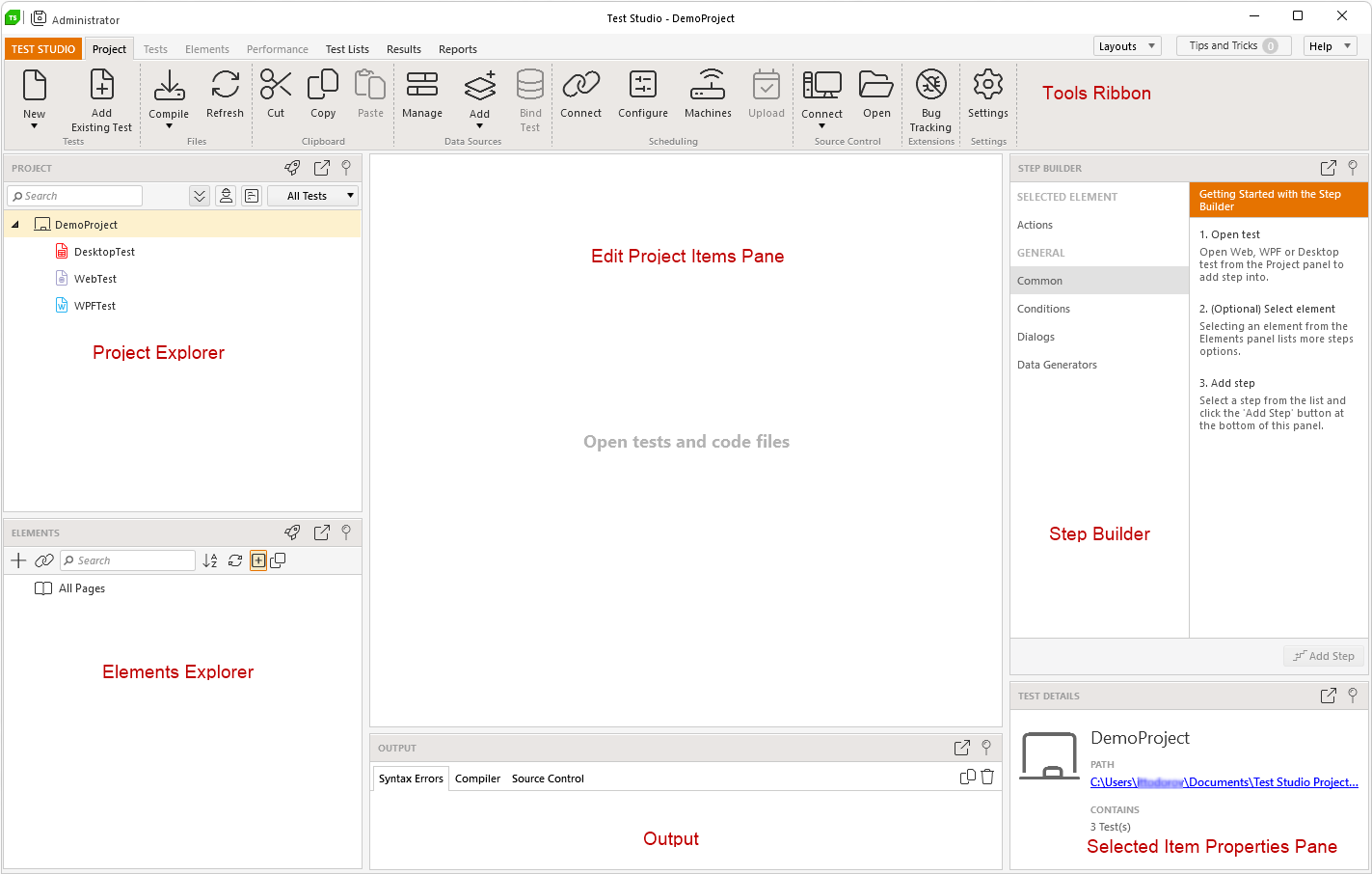Expand Add data source dropdown arrow
This screenshot has height=874, width=1372.
(479, 126)
